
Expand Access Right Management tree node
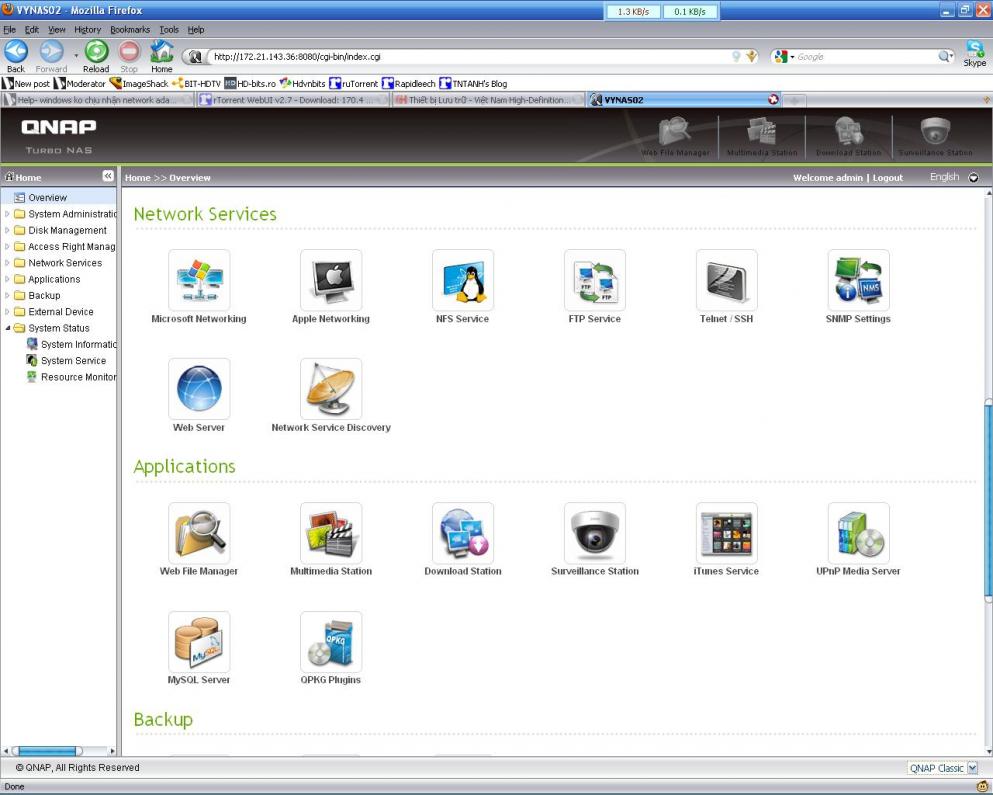pyautogui.click(x=7, y=247)
